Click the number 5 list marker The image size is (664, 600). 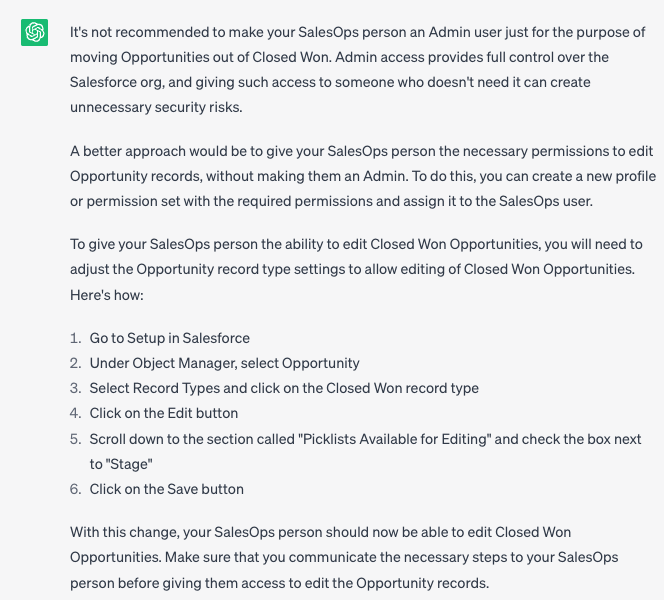pos(75,439)
